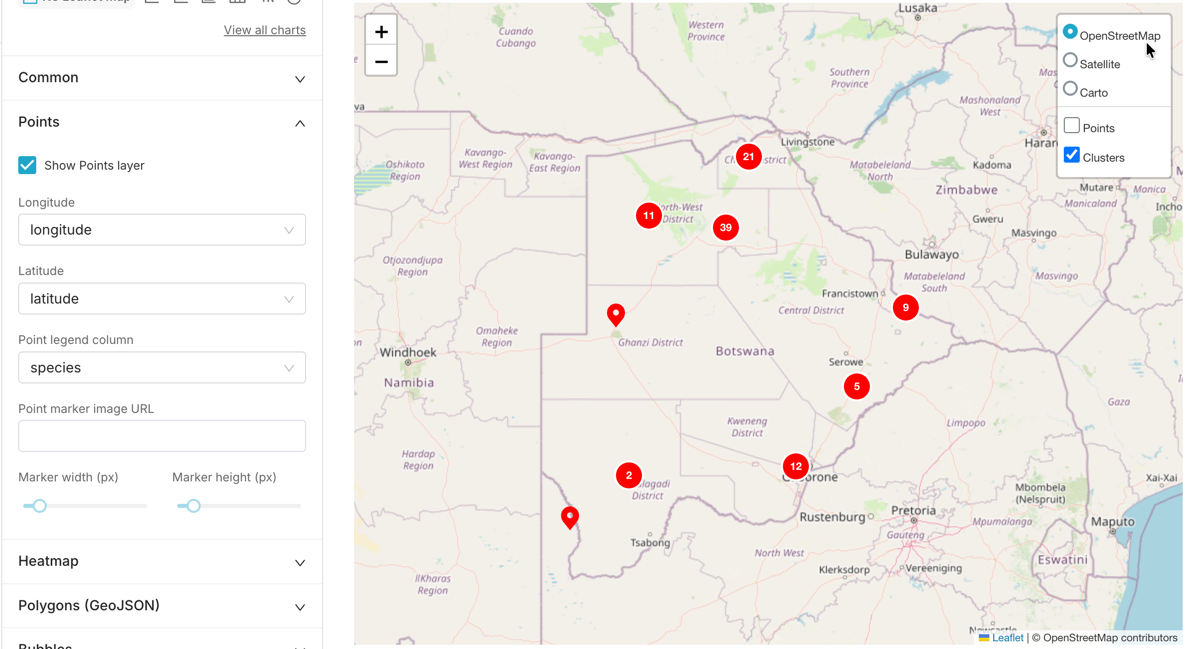Open the View all charts link

(x=265, y=30)
